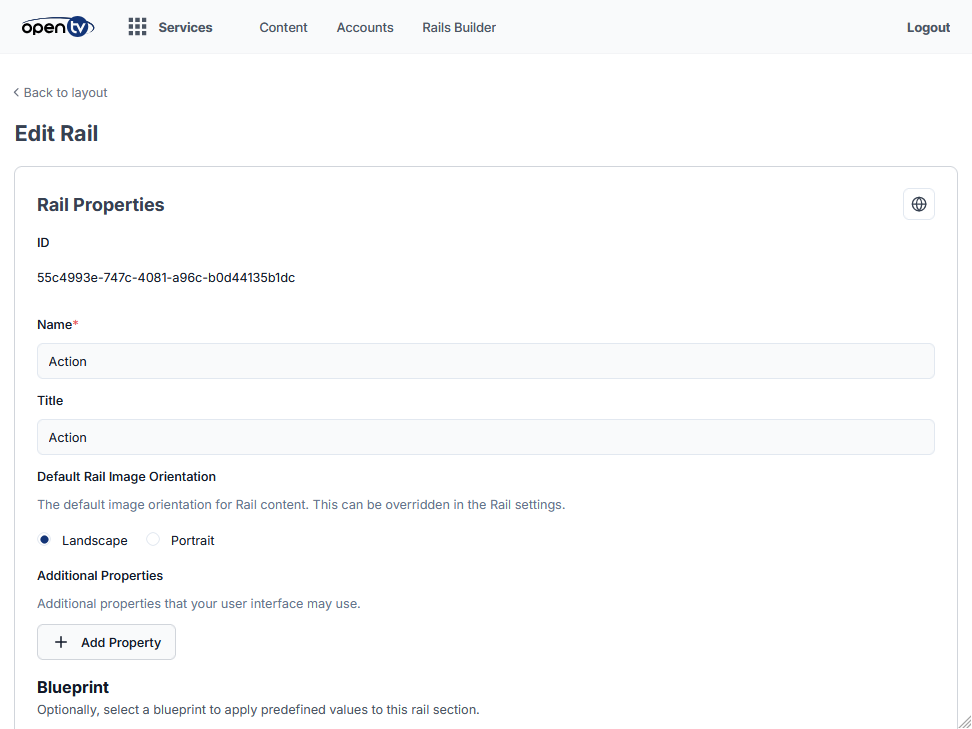Image resolution: width=972 pixels, height=729 pixels.
Task: Click the Logout link
Action: click(928, 27)
